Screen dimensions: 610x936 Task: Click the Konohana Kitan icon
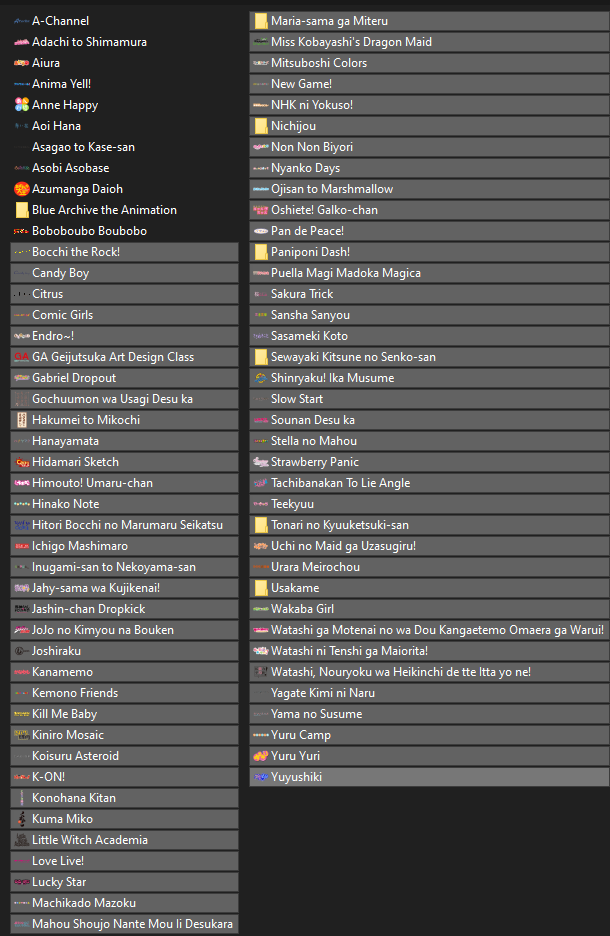(21, 798)
